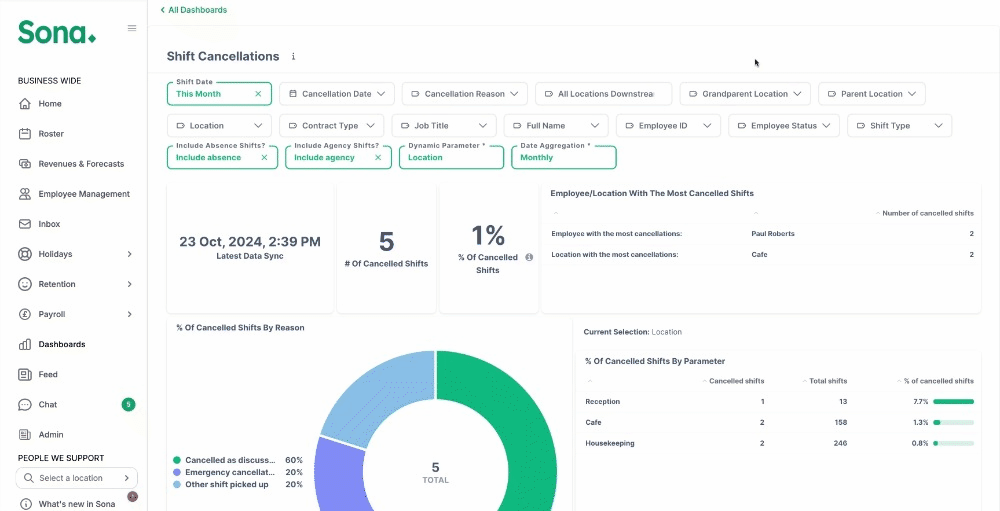Remove the Include agency filter

point(378,158)
